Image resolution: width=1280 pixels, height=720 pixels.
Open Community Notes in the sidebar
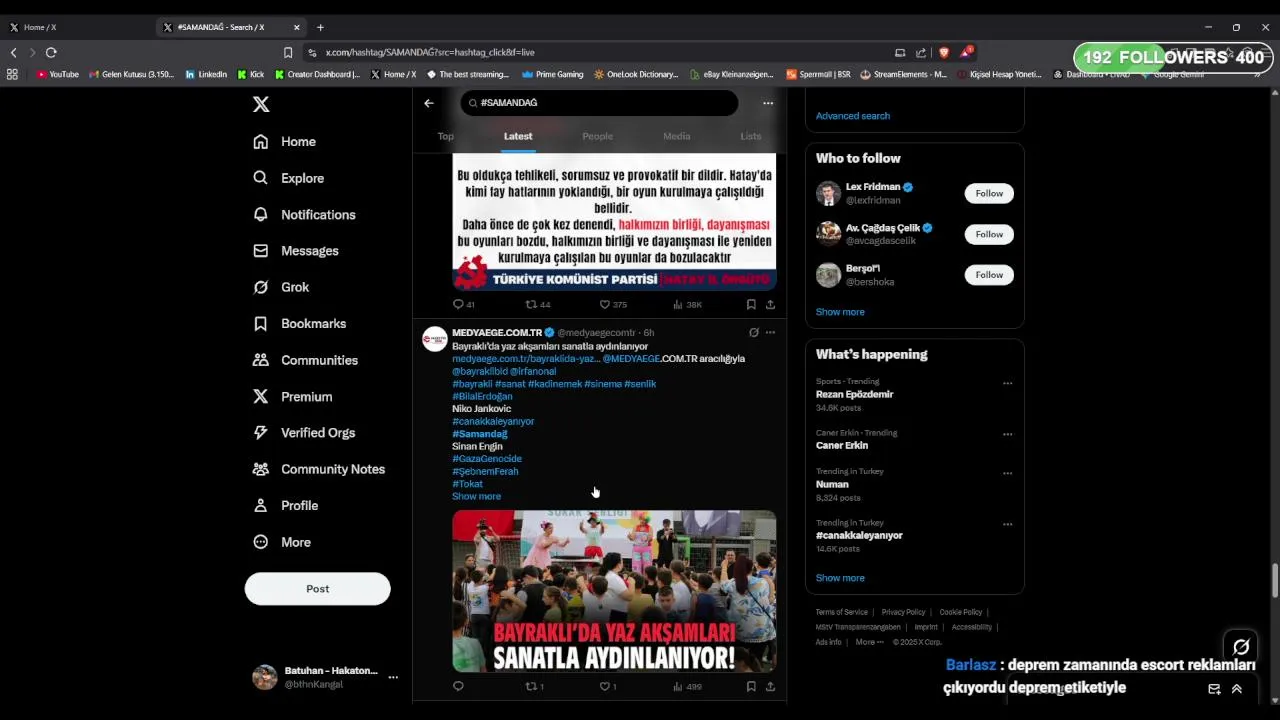pos(319,469)
